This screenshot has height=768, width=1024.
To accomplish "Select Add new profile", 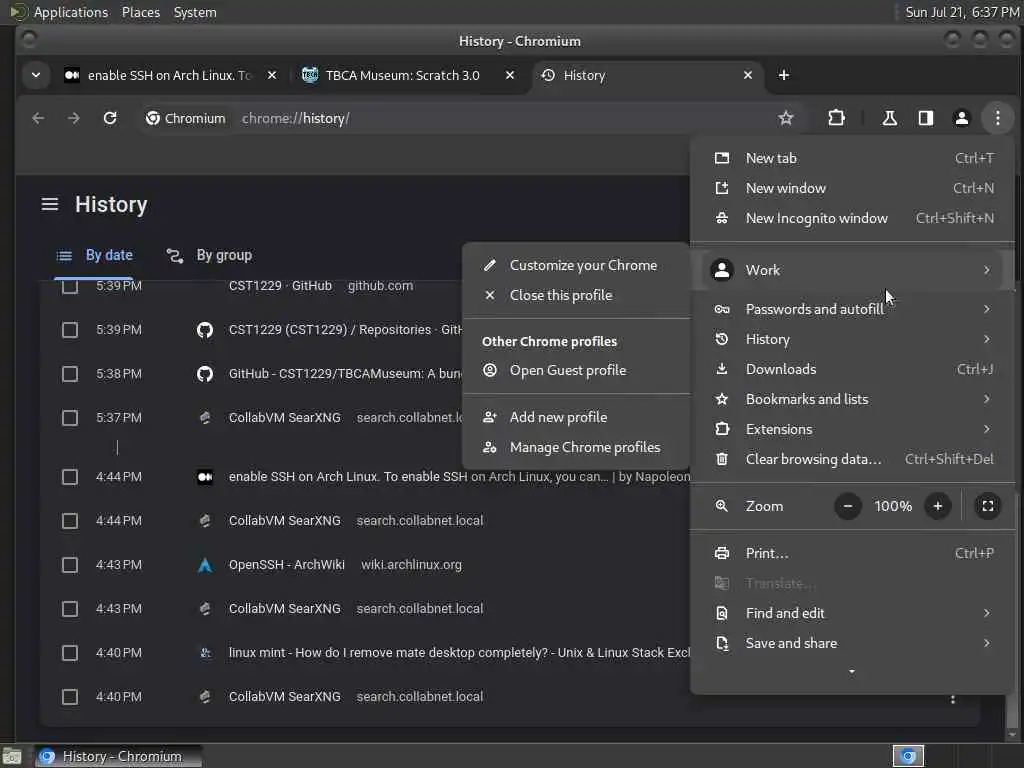I will coord(576,417).
